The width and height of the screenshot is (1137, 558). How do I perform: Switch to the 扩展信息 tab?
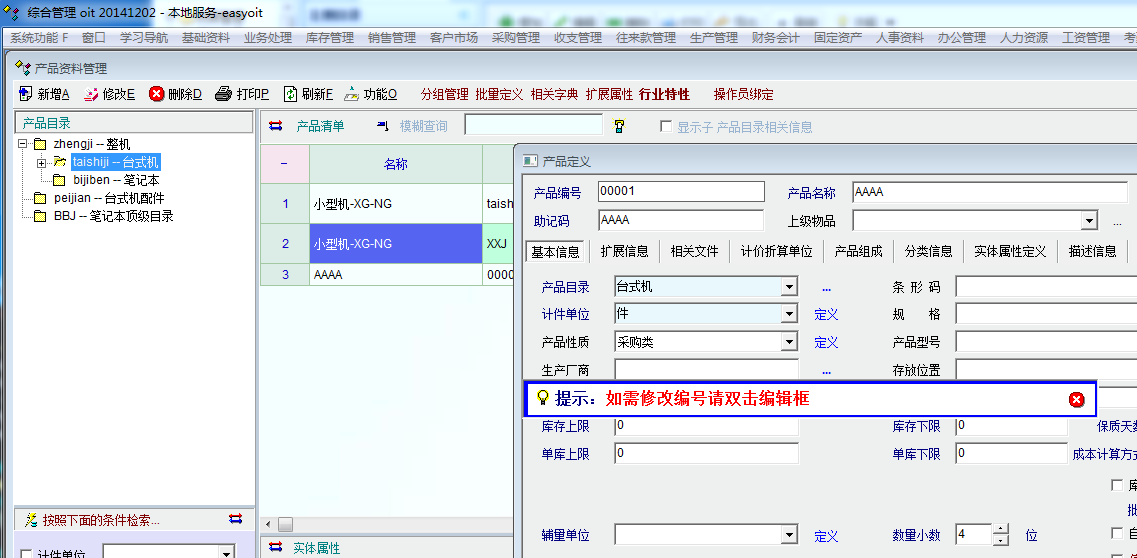tap(624, 251)
